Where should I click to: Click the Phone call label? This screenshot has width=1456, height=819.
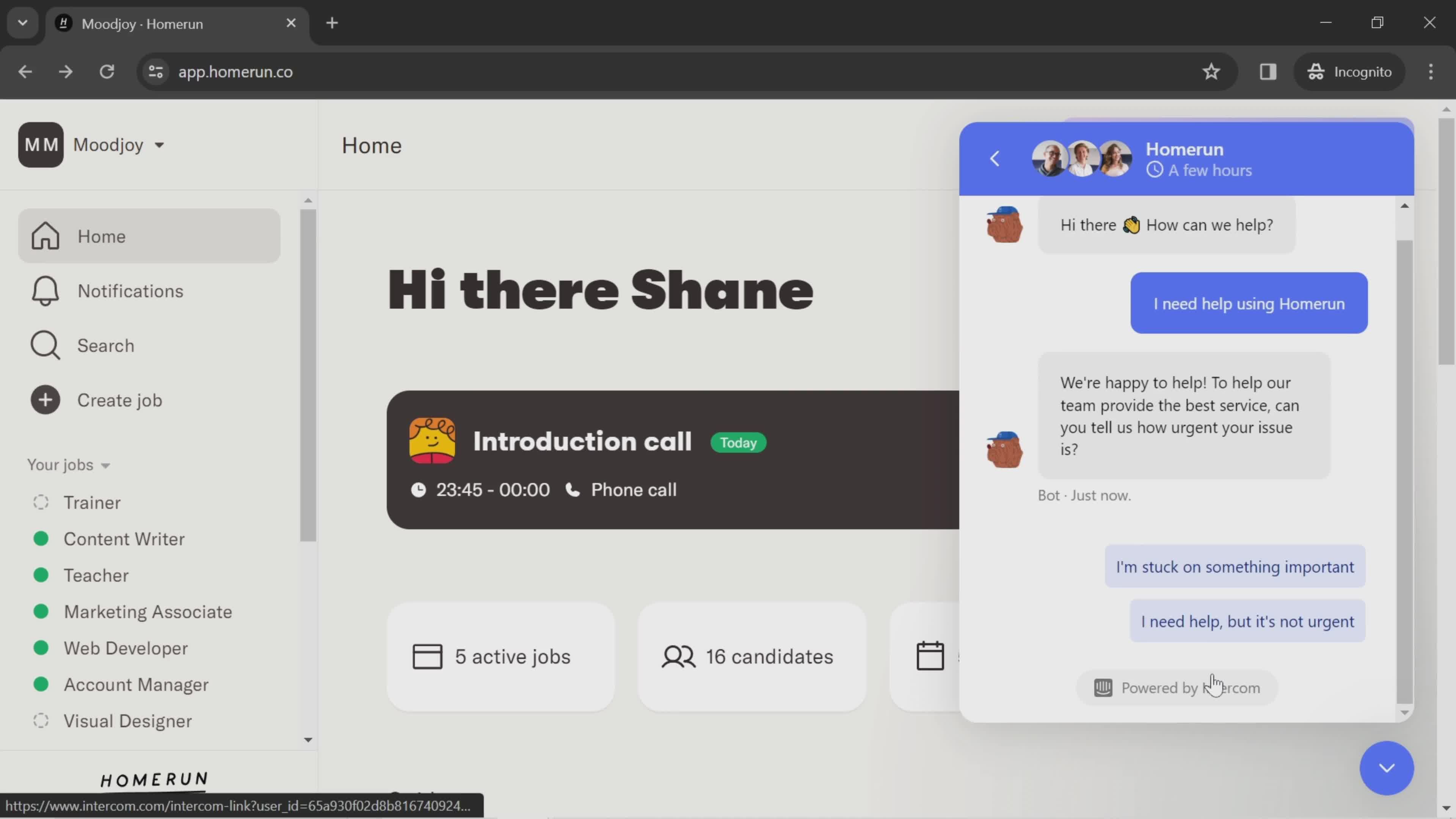click(633, 490)
